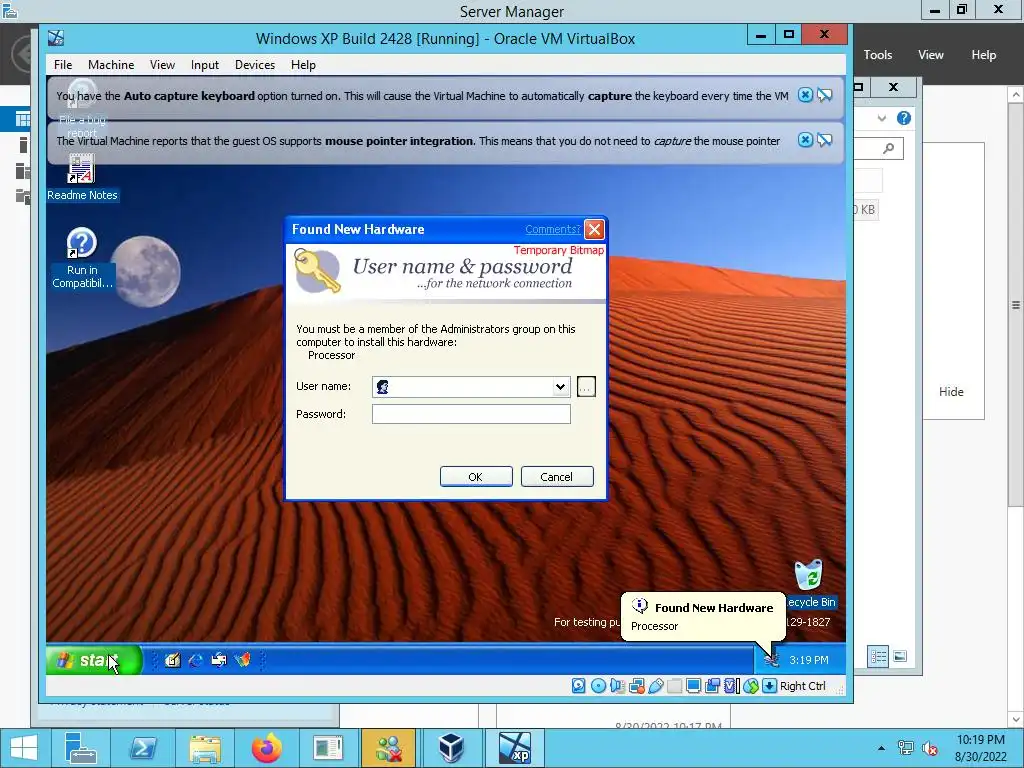1024x768 pixels.
Task: Open File Explorer from host taskbar
Action: click(205, 748)
